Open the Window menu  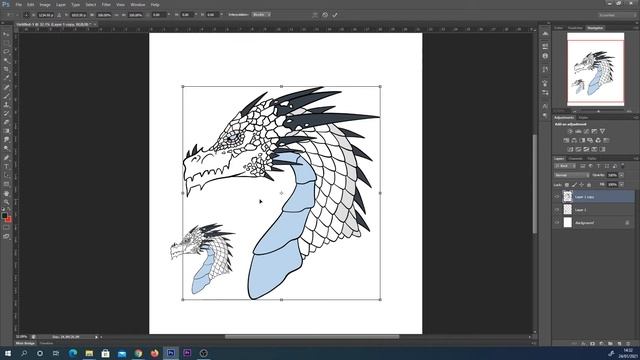point(138,4)
